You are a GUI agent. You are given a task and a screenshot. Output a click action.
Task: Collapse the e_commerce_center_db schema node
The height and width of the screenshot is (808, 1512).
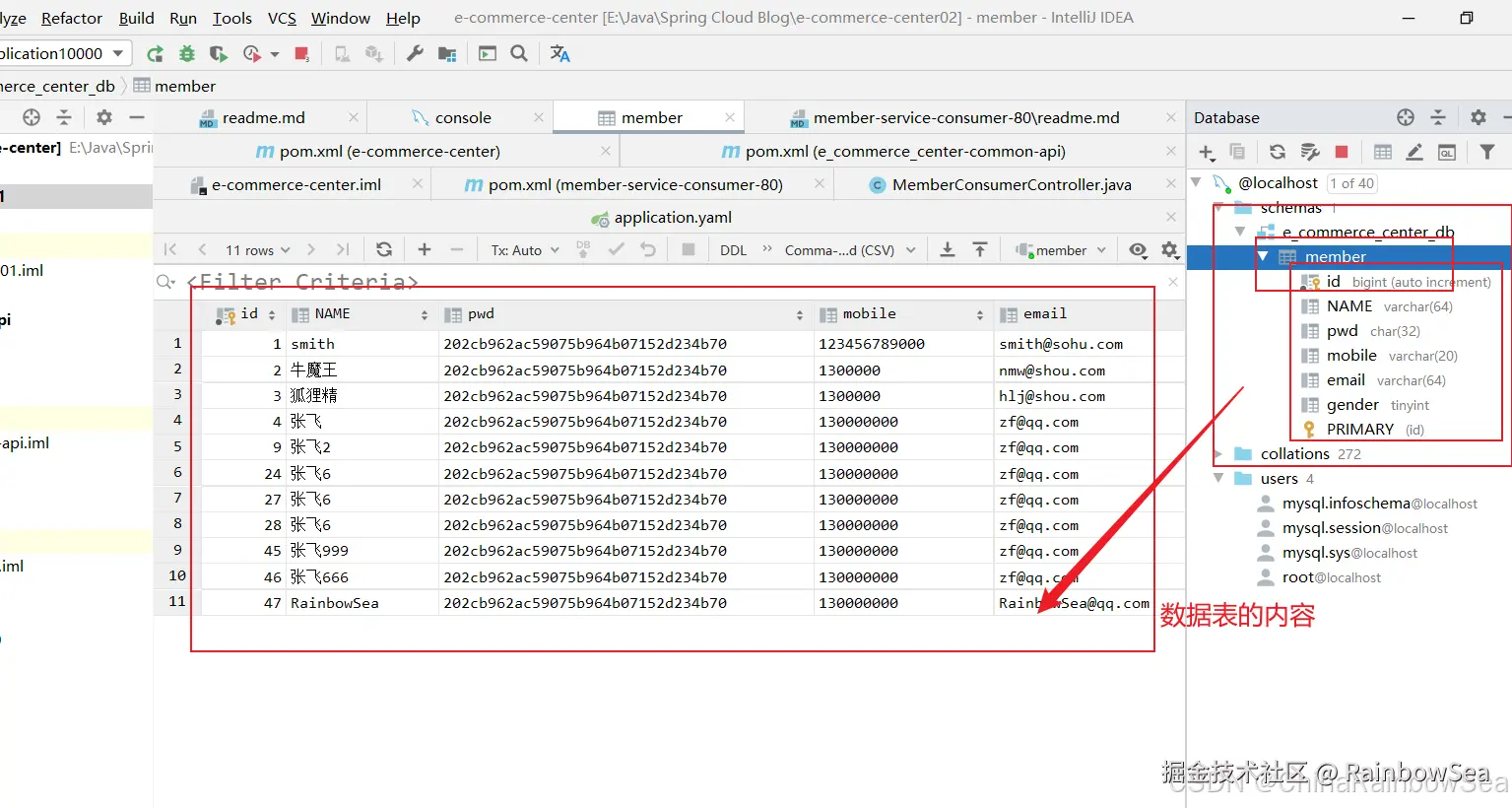pyautogui.click(x=1240, y=232)
